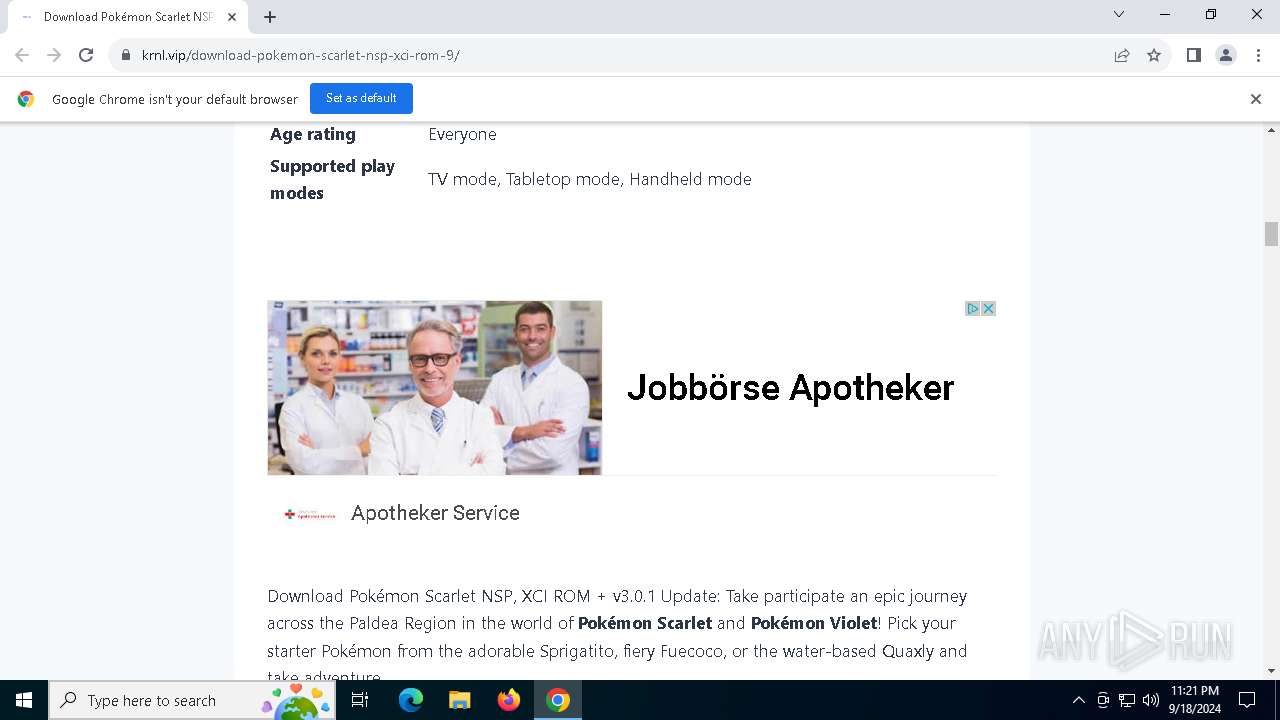Reload the current page
The image size is (1280, 720).
(86, 55)
